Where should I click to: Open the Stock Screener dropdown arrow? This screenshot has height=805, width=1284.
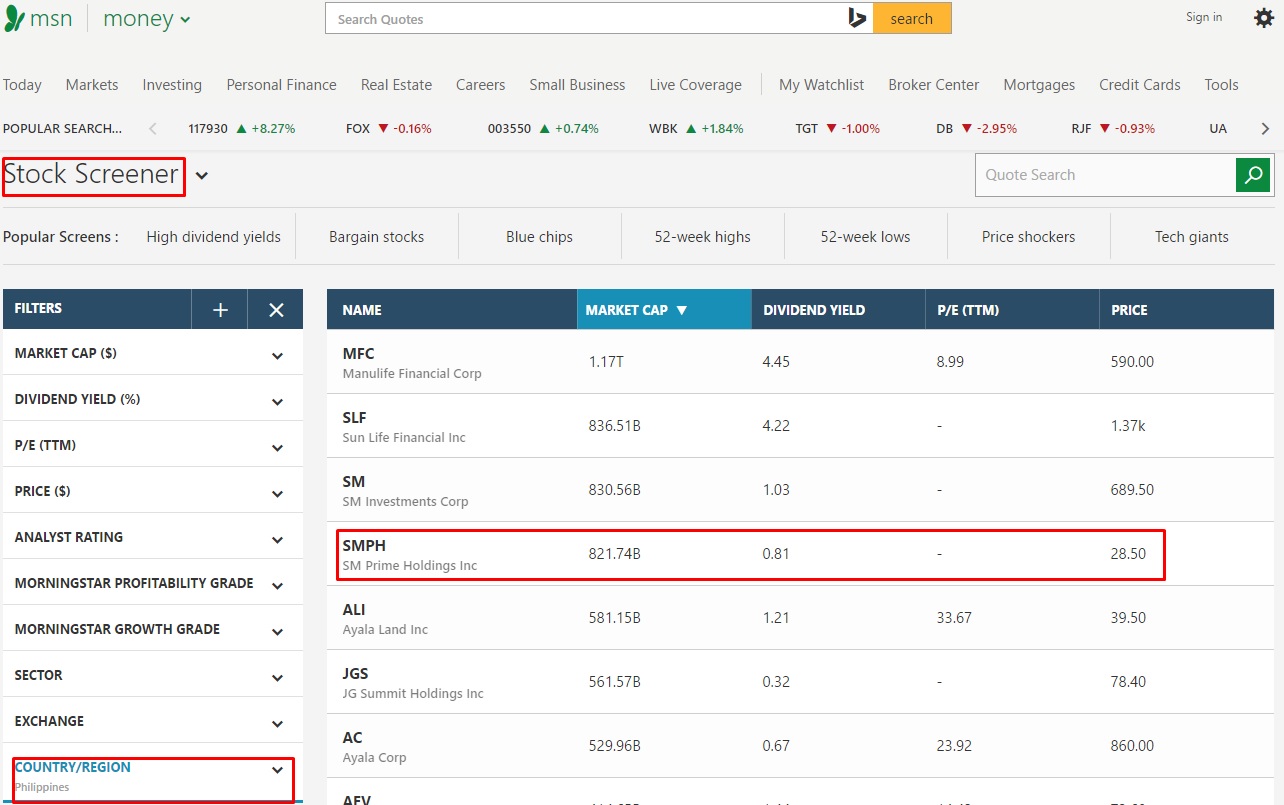coord(202,176)
